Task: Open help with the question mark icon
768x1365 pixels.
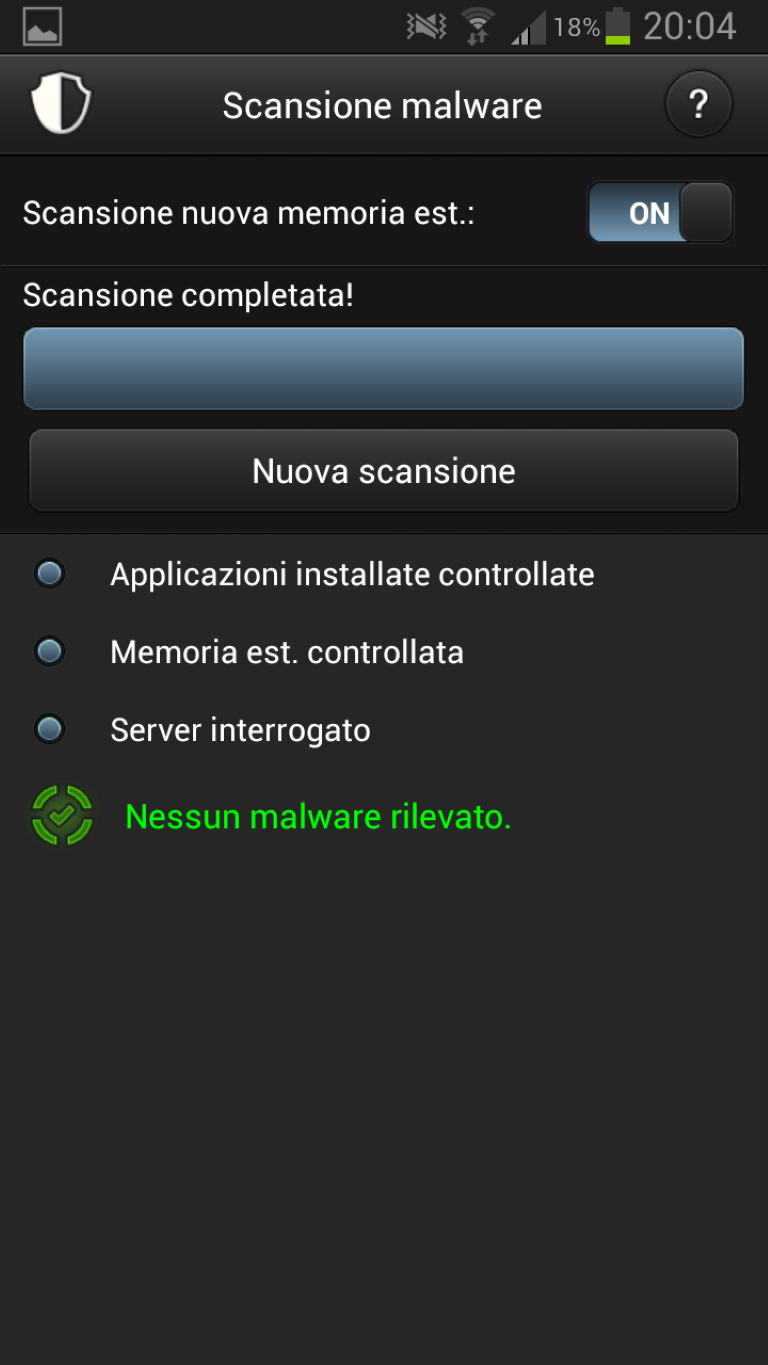Action: pyautogui.click(x=699, y=103)
